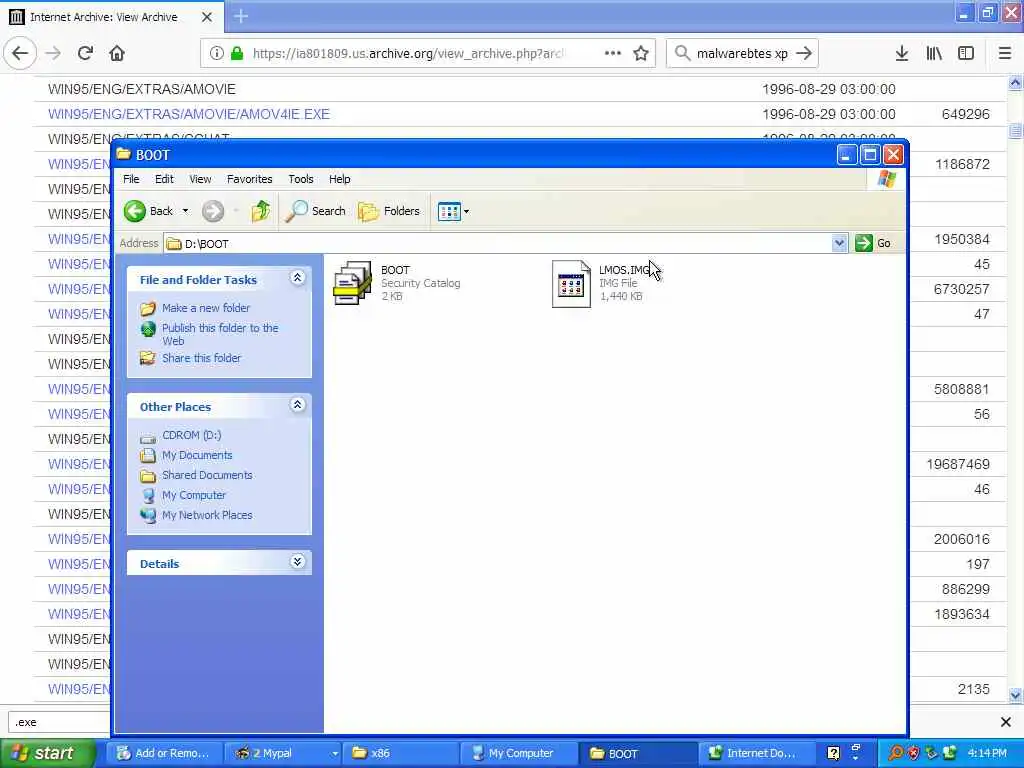Viewport: 1024px width, 768px height.
Task: Open the Help menu
Action: pos(339,179)
